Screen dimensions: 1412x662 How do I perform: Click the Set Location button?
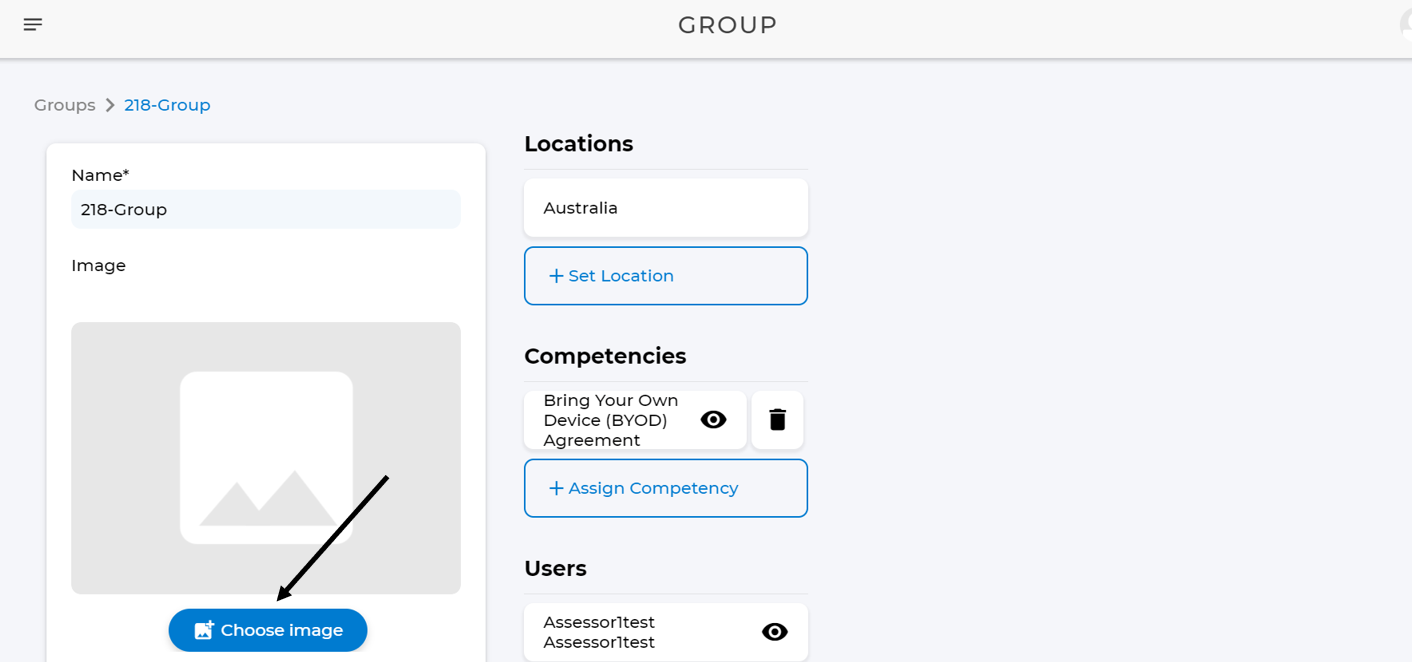click(x=666, y=276)
